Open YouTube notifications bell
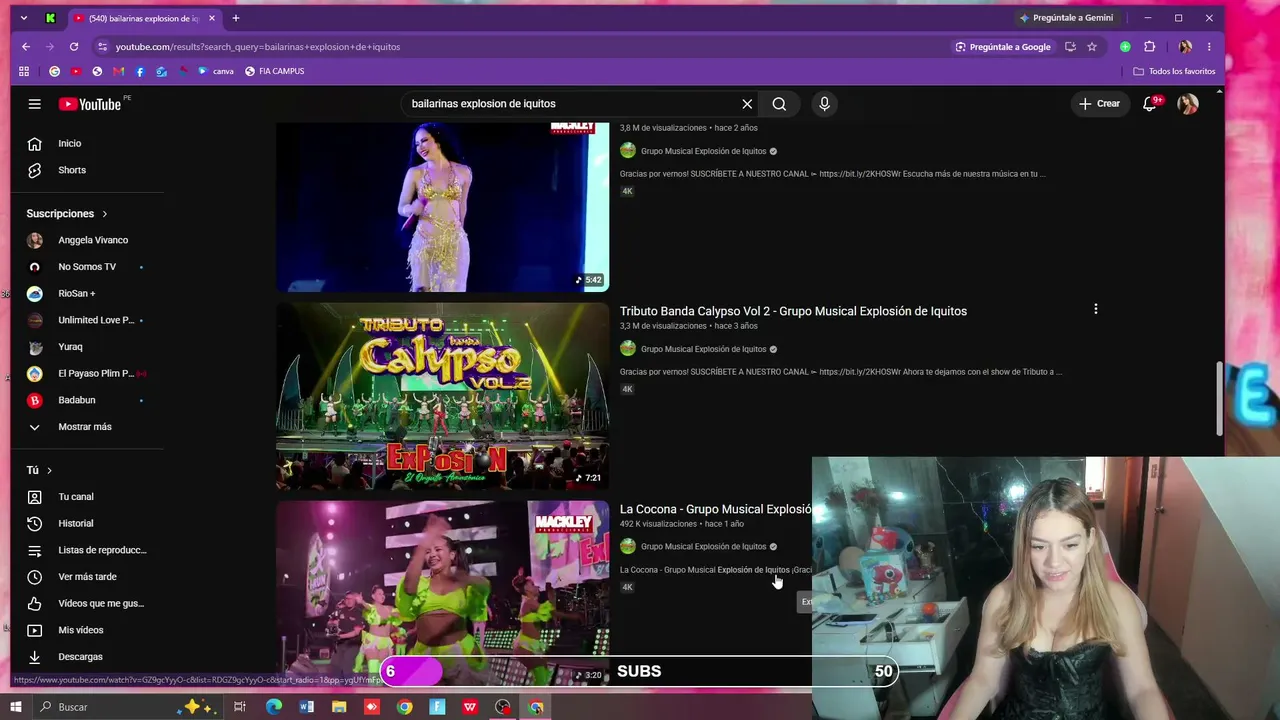 coord(1150,104)
